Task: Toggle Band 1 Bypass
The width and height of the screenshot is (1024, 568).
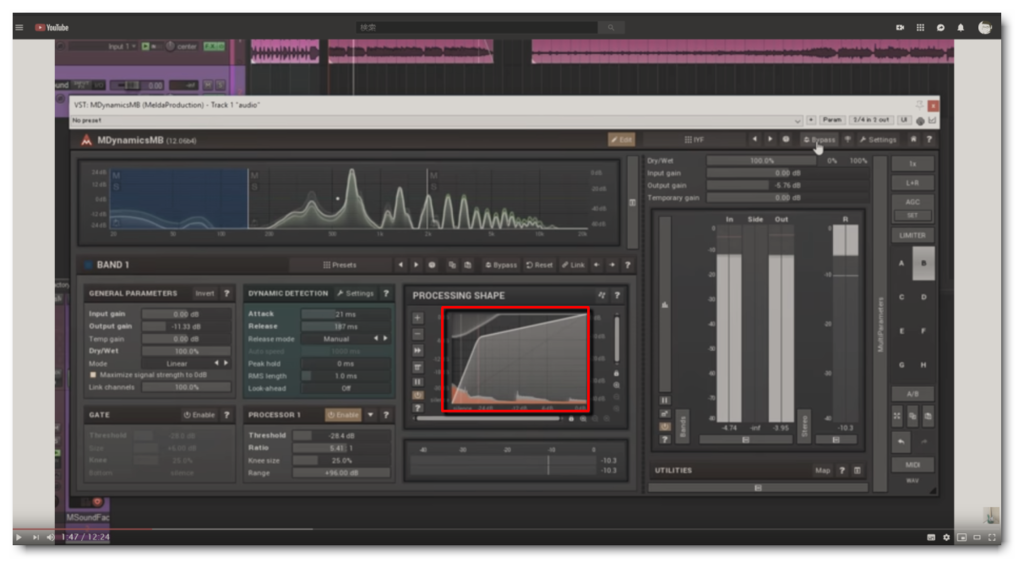Action: (x=501, y=265)
